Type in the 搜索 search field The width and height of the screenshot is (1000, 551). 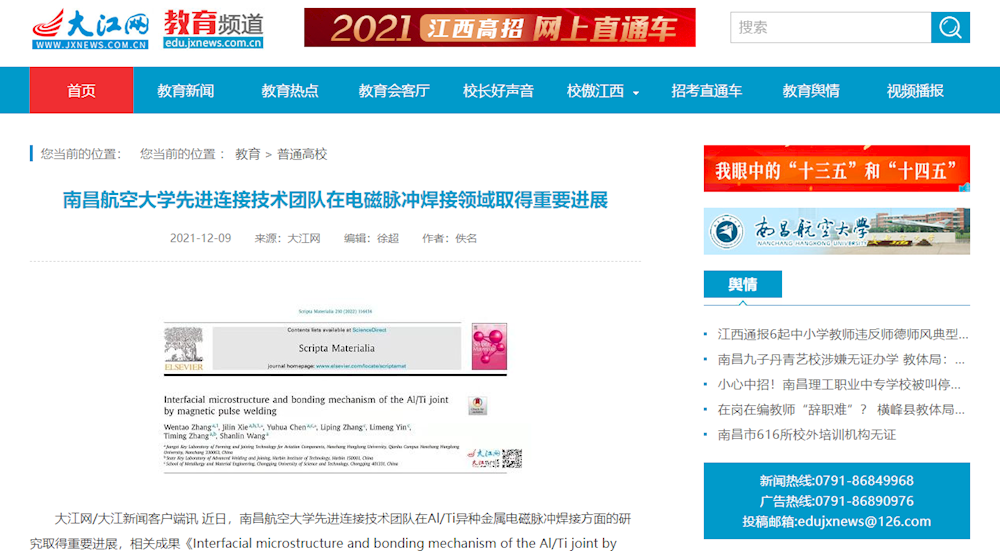pos(830,27)
